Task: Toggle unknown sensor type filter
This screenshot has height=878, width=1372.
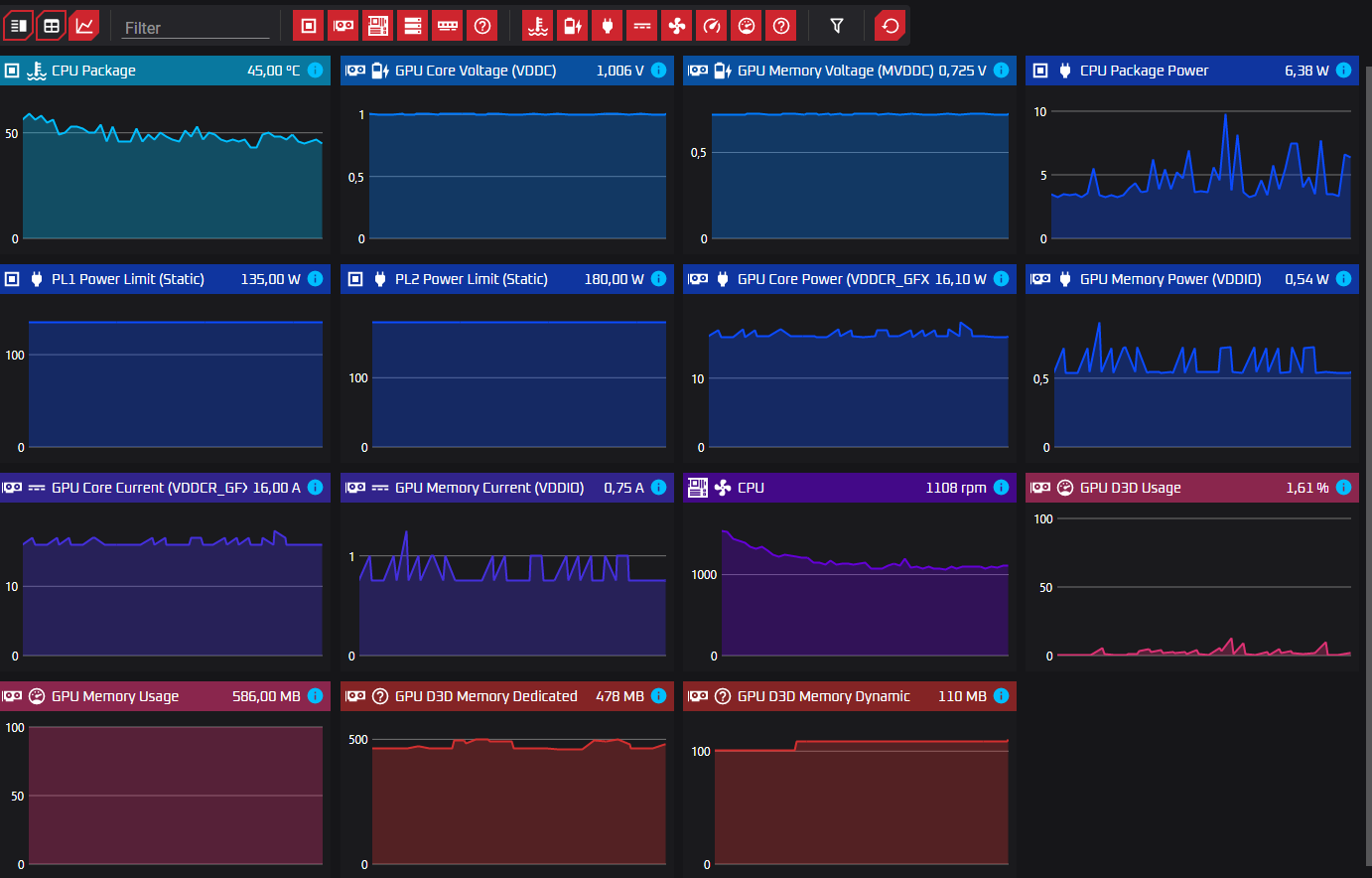Action: pyautogui.click(x=781, y=26)
